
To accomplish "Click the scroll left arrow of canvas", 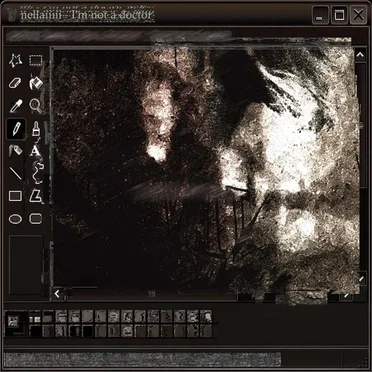I will [x=57, y=294].
